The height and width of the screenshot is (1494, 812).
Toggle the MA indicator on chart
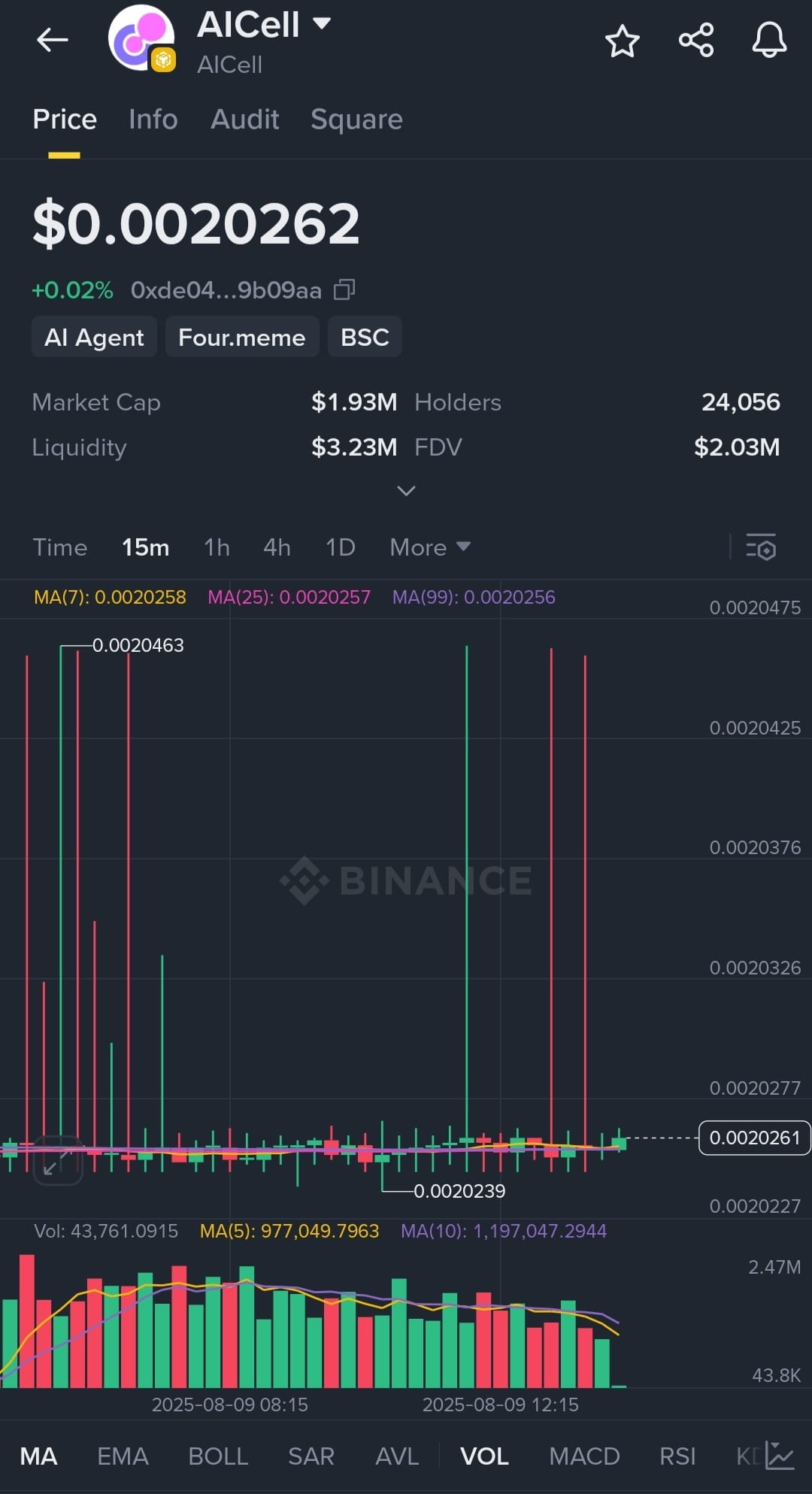pos(38,1456)
